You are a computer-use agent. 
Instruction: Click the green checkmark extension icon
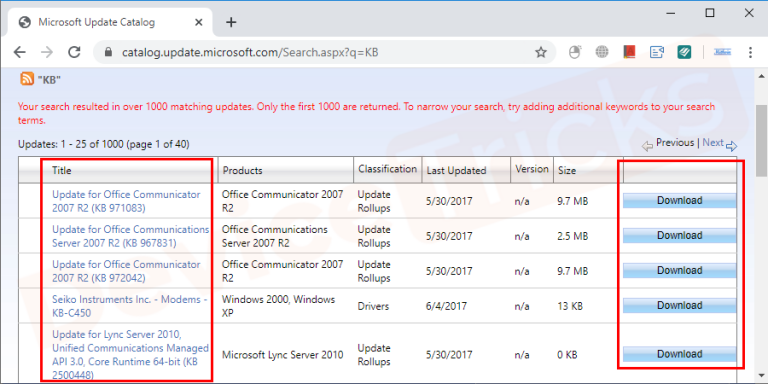[x=684, y=52]
